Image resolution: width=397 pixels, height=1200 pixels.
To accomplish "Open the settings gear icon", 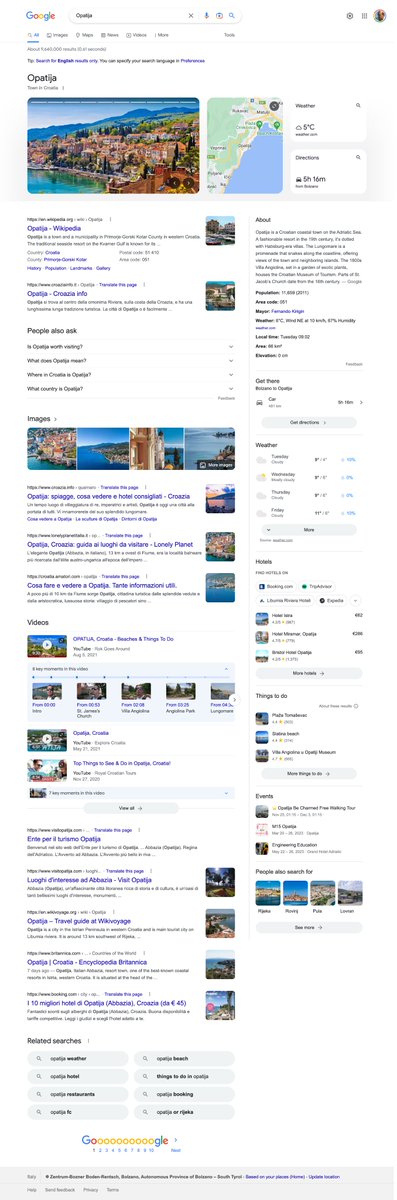I will point(350,16).
